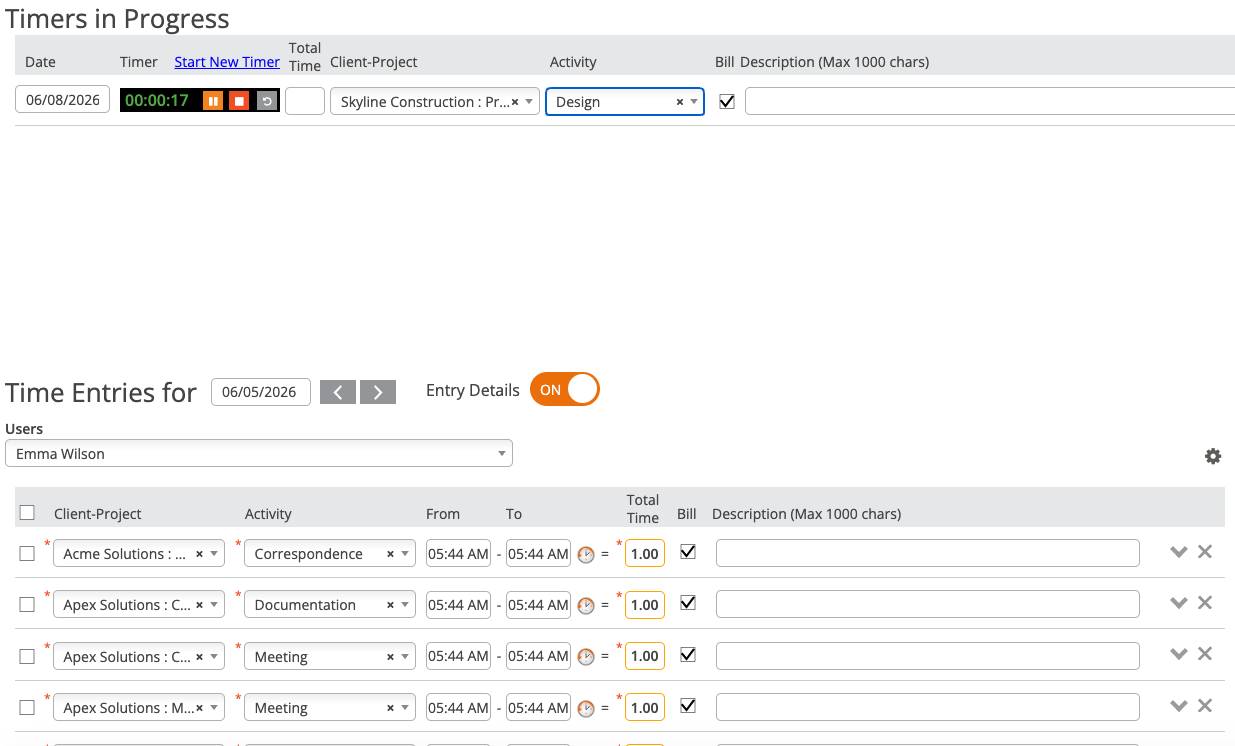1235x746 pixels.
Task: Click the clock icon in the Documentation row
Action: 586,605
